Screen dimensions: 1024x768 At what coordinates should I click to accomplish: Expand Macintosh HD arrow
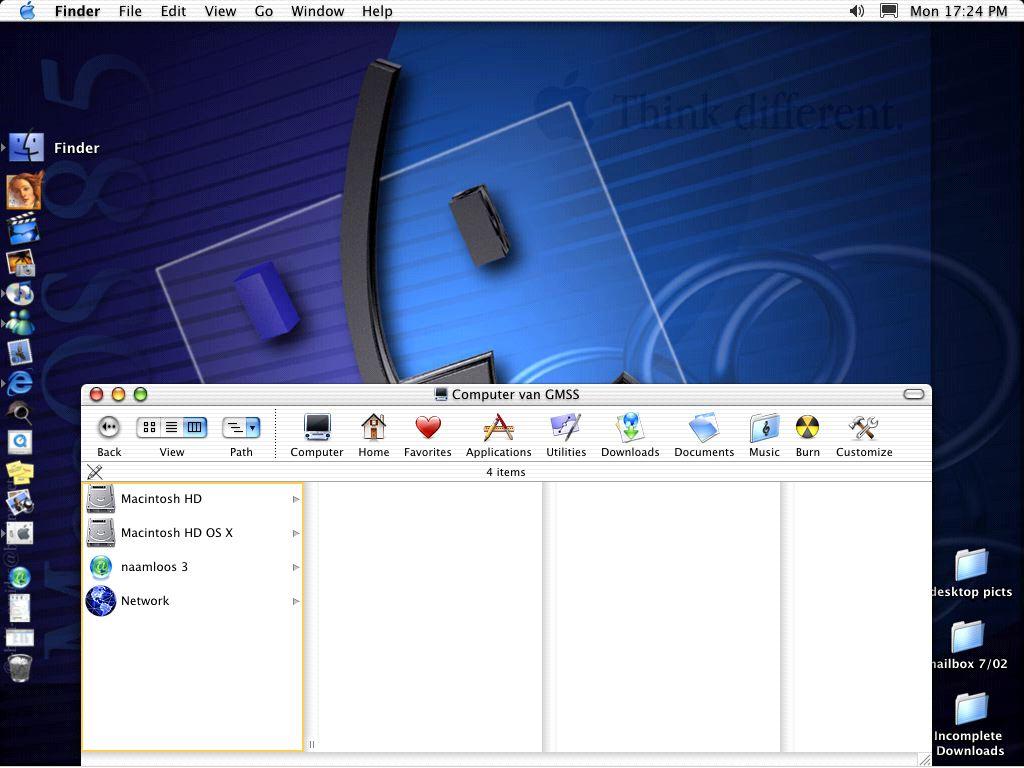[x=296, y=500]
